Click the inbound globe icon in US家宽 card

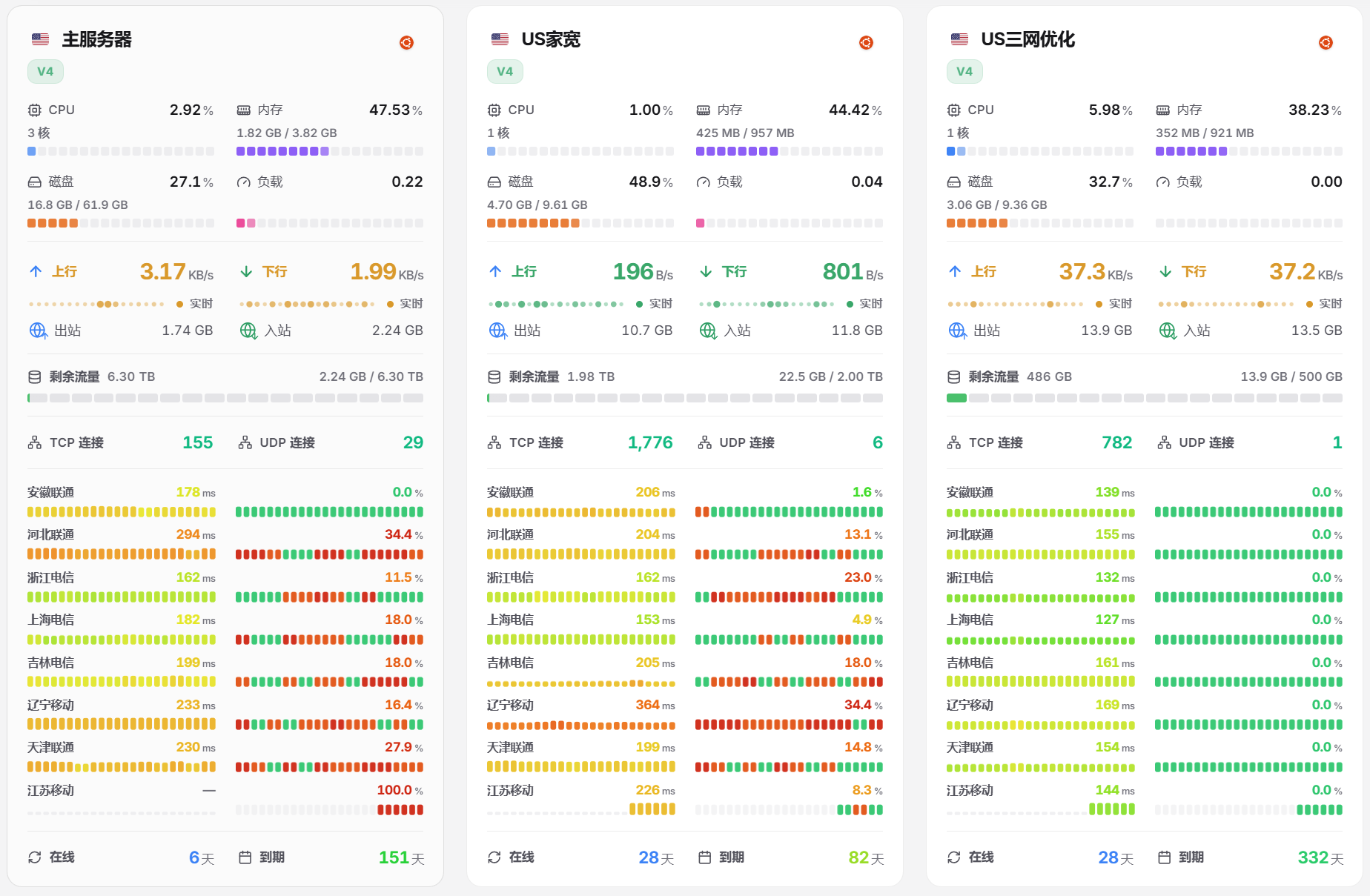point(708,331)
